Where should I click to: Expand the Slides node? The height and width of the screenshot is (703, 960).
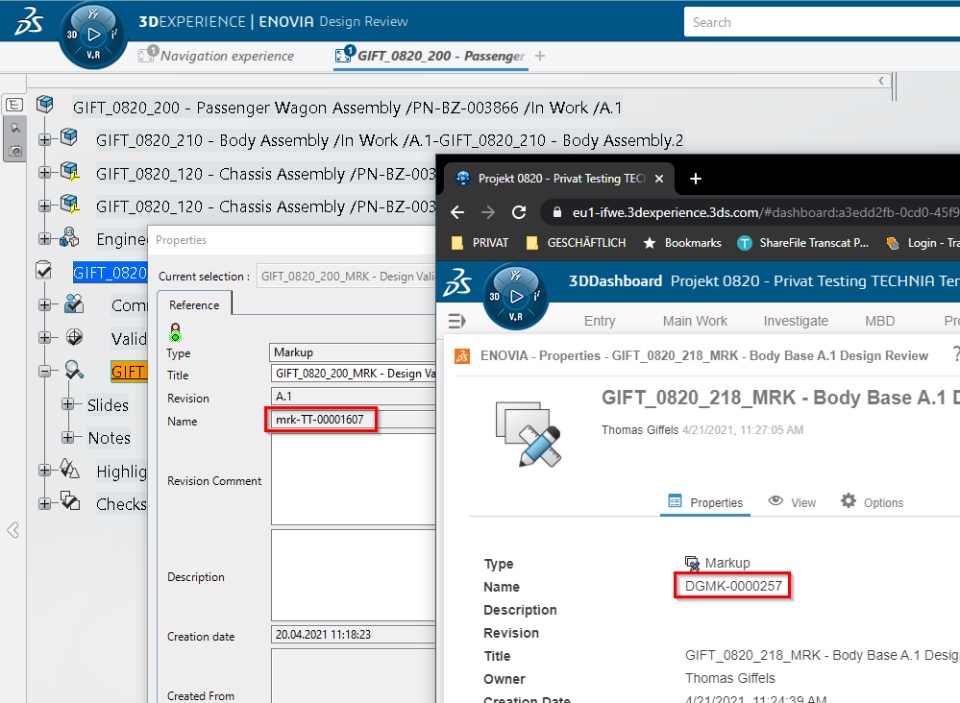pos(68,404)
